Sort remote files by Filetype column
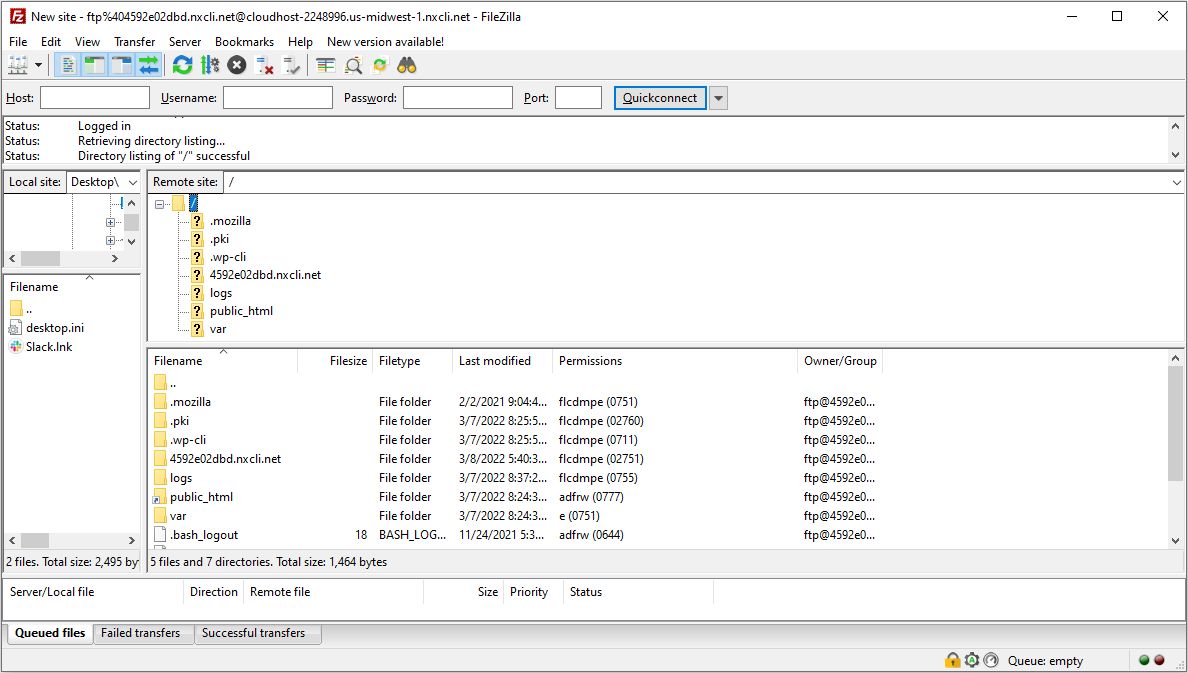The height and width of the screenshot is (673, 1188). (x=412, y=361)
